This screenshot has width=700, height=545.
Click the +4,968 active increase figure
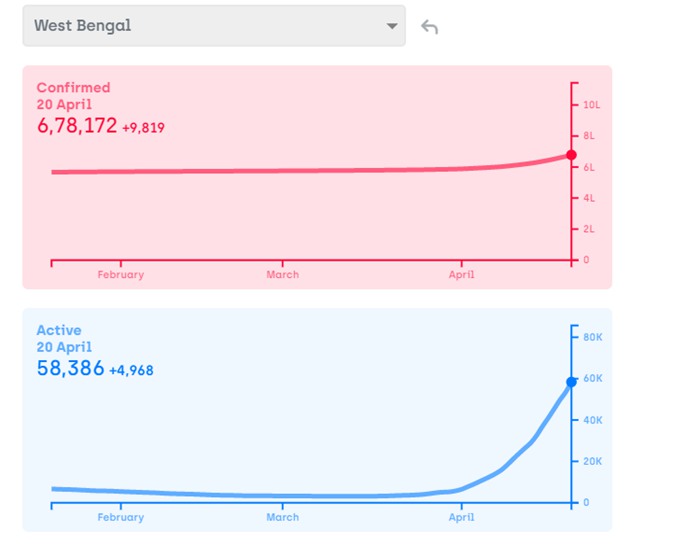tap(131, 371)
